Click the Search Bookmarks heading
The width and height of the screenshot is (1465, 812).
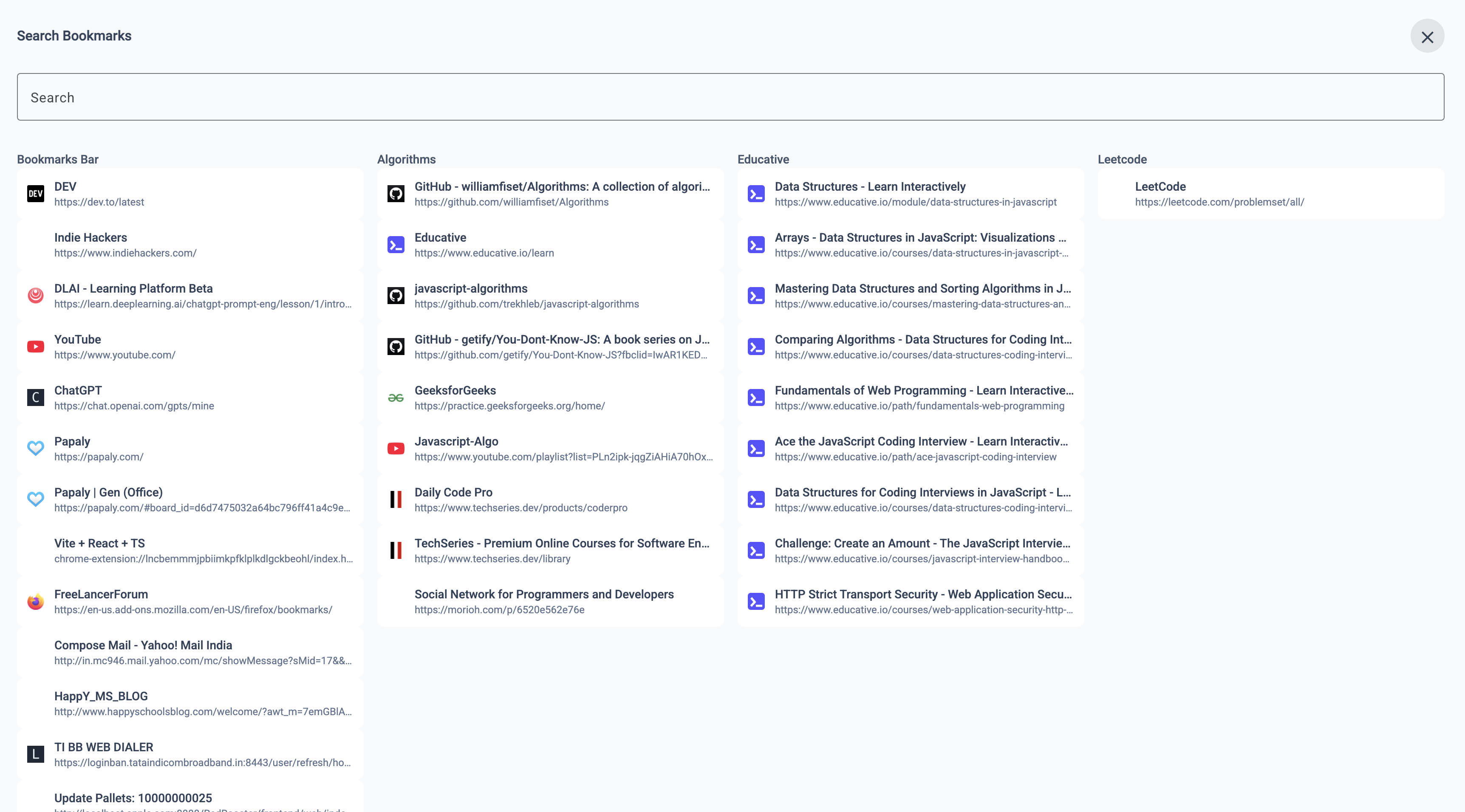pos(74,36)
